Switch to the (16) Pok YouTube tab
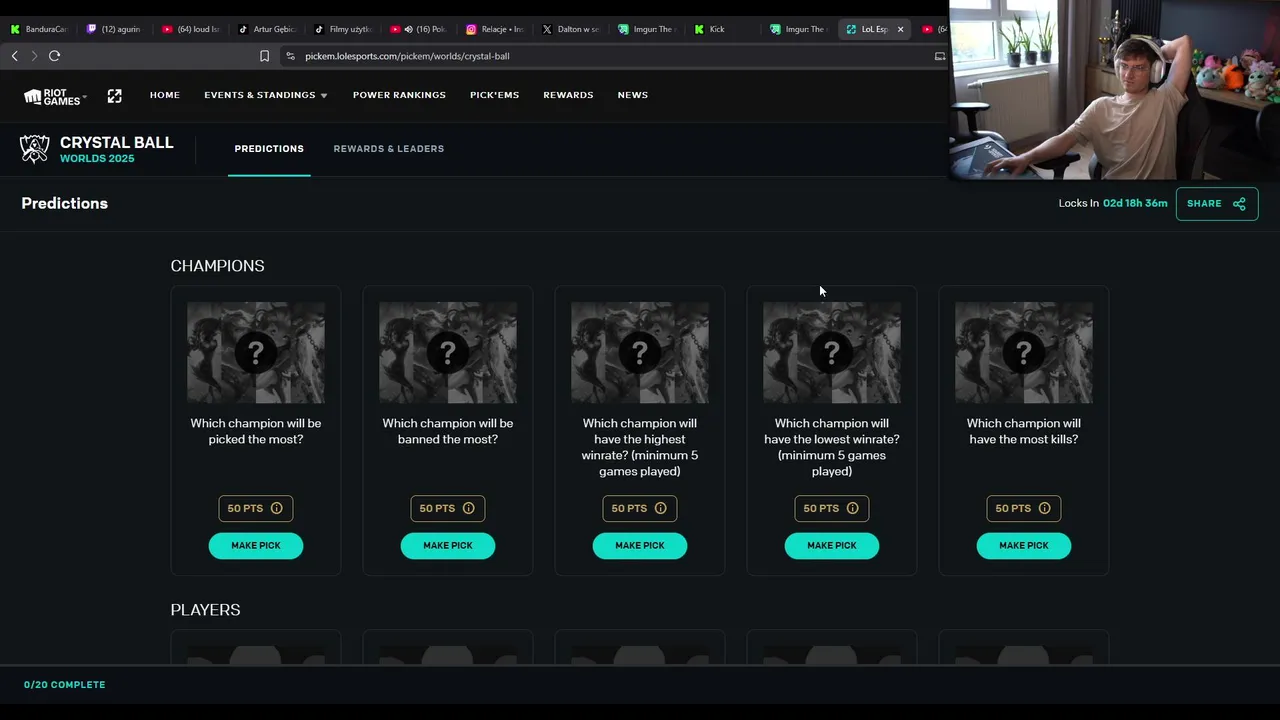Image resolution: width=1280 pixels, height=720 pixels. [x=420, y=29]
